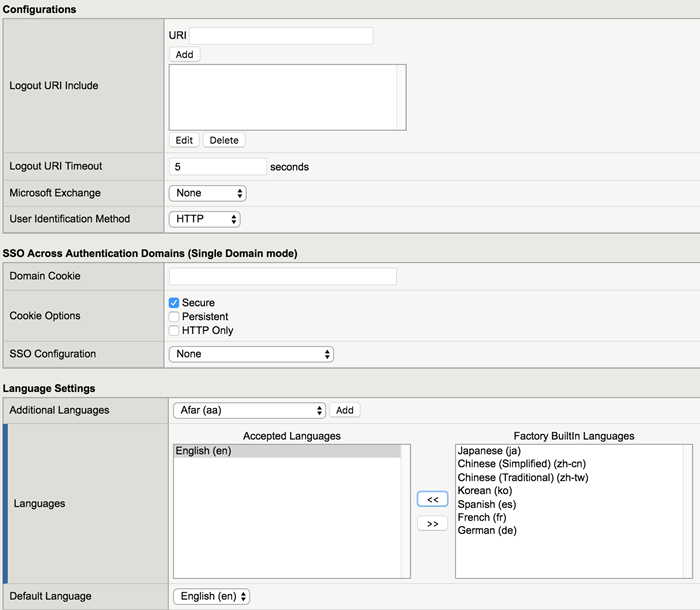Open the User Identification Method dropdown
This screenshot has height=610, width=700.
point(204,219)
